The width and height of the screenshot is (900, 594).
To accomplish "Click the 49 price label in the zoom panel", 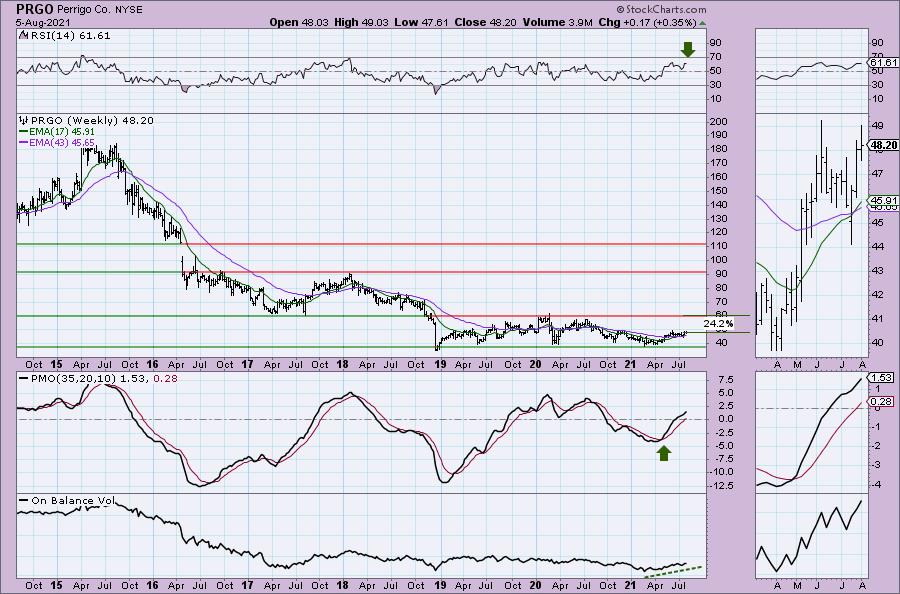I will [877, 125].
